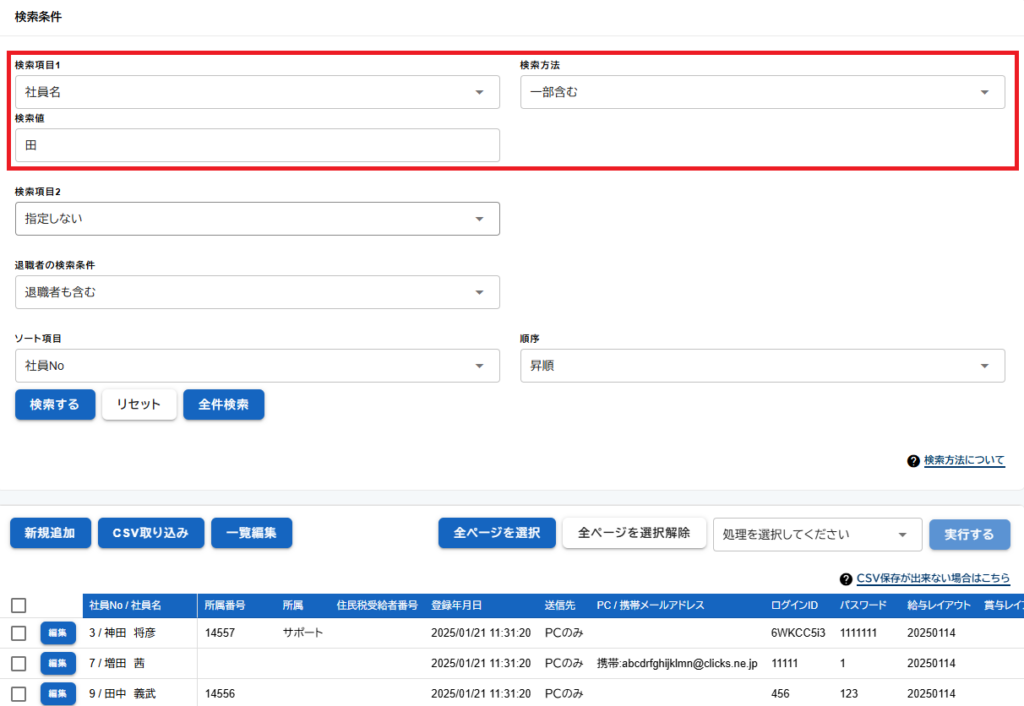Check the checkbox for 神田 将彦 row
This screenshot has width=1024, height=706.
[x=18, y=633]
